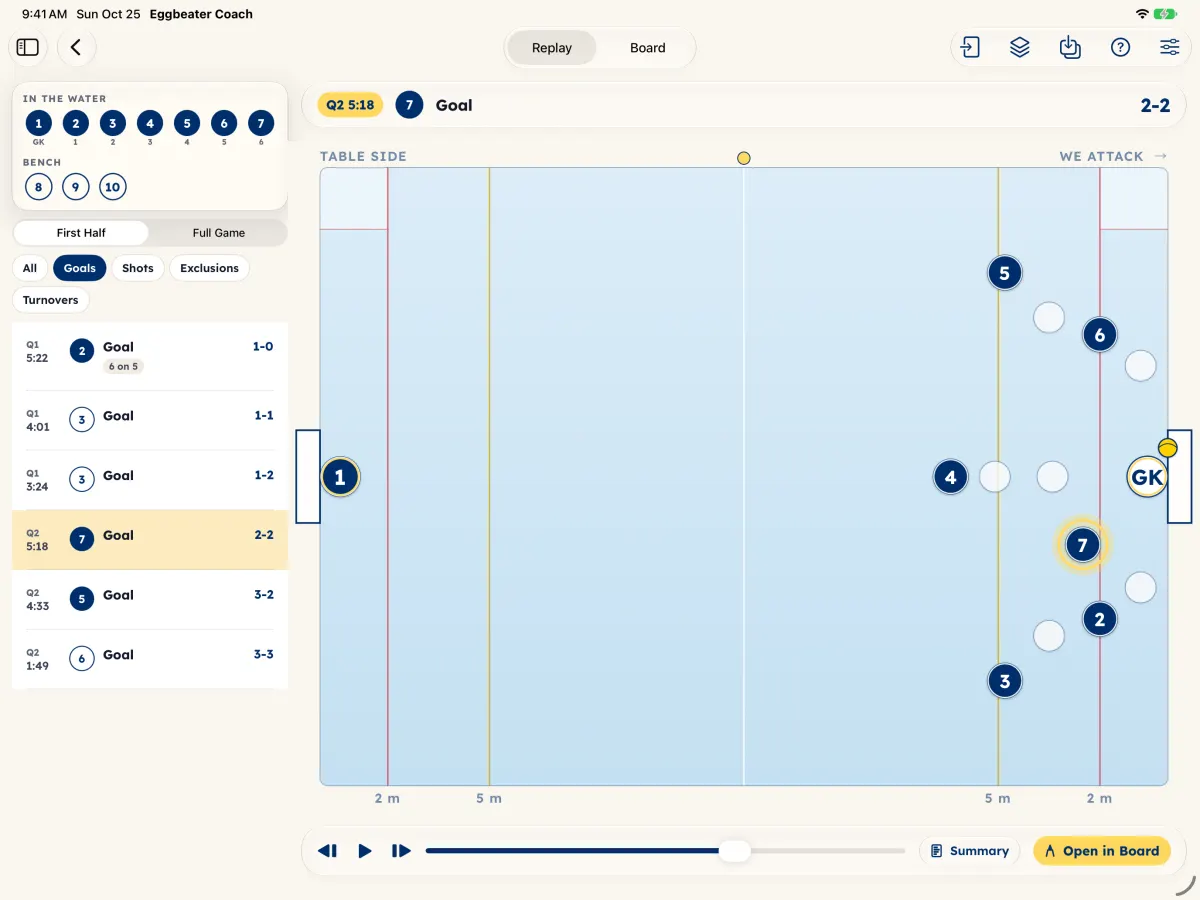The width and height of the screenshot is (1200, 900).
Task: Tap the WE ATTACK direction label
Action: coord(1113,156)
